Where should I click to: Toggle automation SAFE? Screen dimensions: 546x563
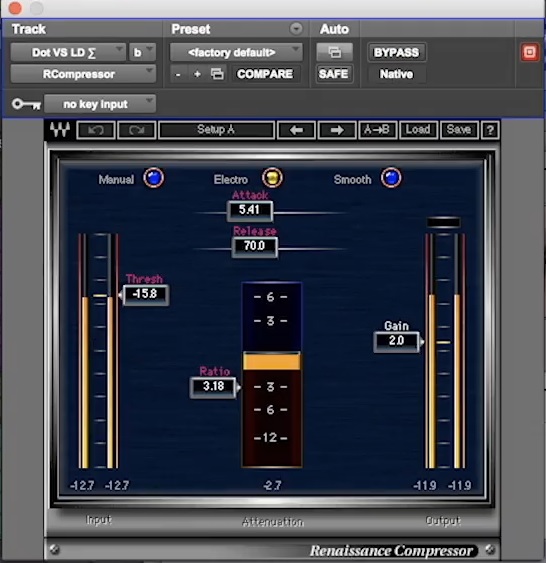[333, 74]
